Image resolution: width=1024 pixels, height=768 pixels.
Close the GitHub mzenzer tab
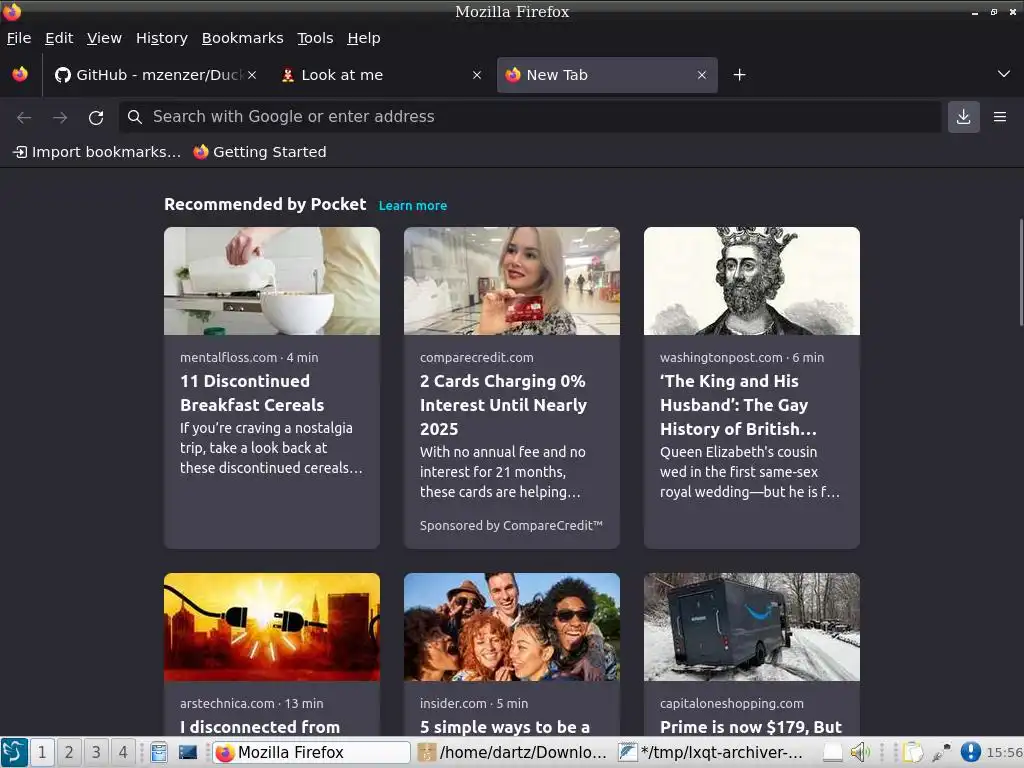pyautogui.click(x=252, y=75)
